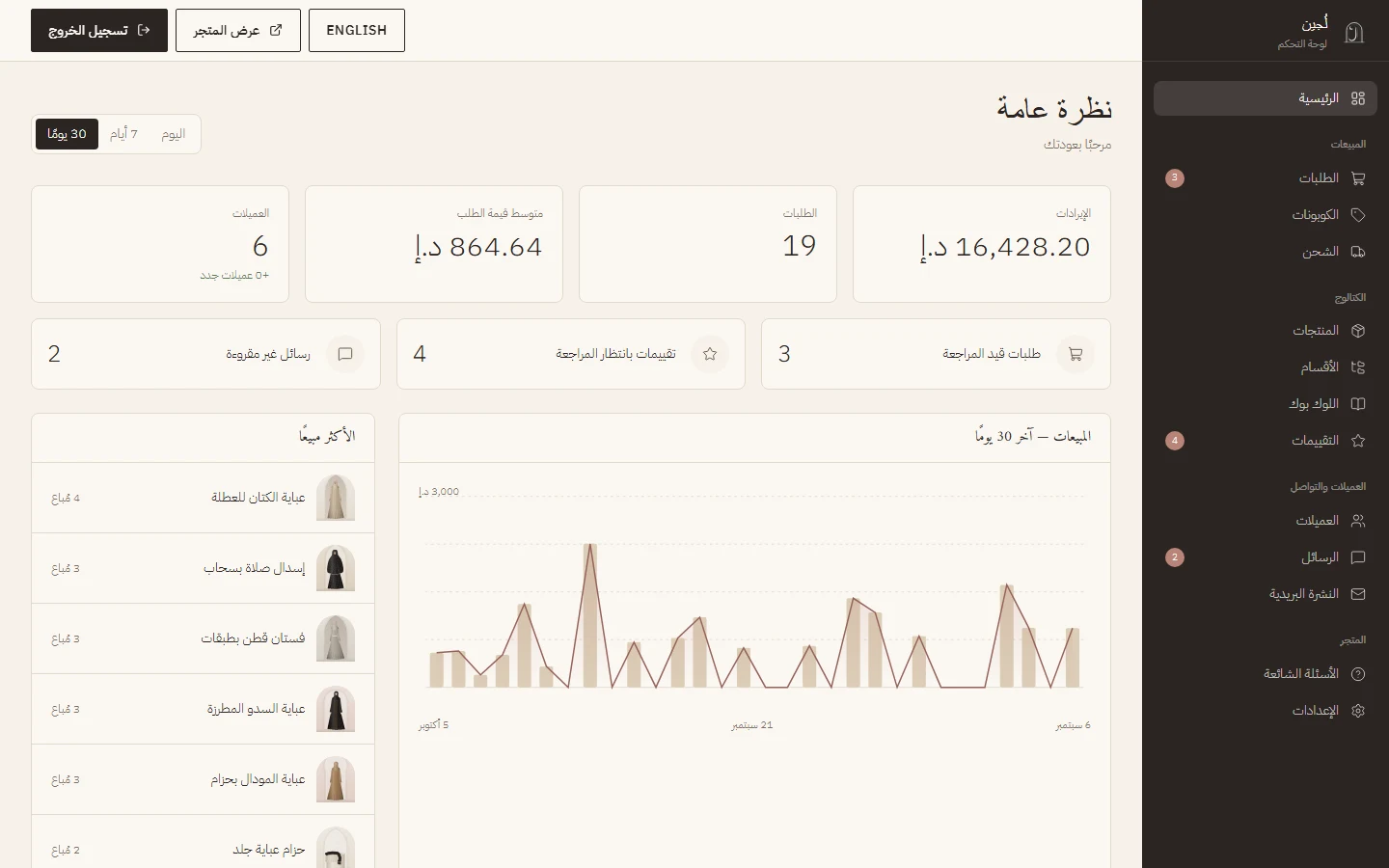Open the تقييمات بانتظار المراجعة card
Viewport: 1389px width, 868px height.
pos(571,354)
